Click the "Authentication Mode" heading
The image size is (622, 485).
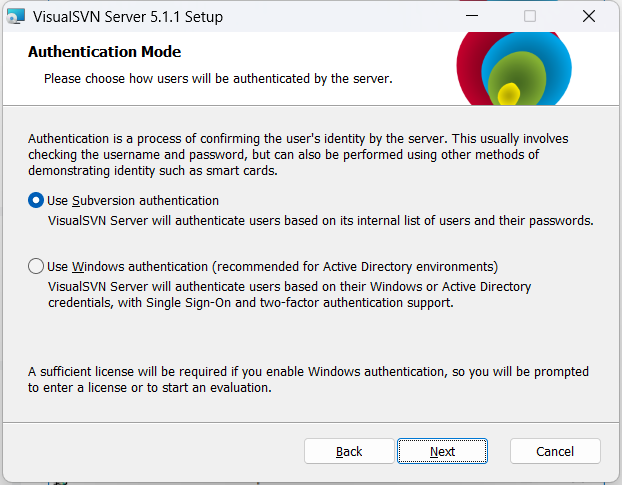pos(104,52)
